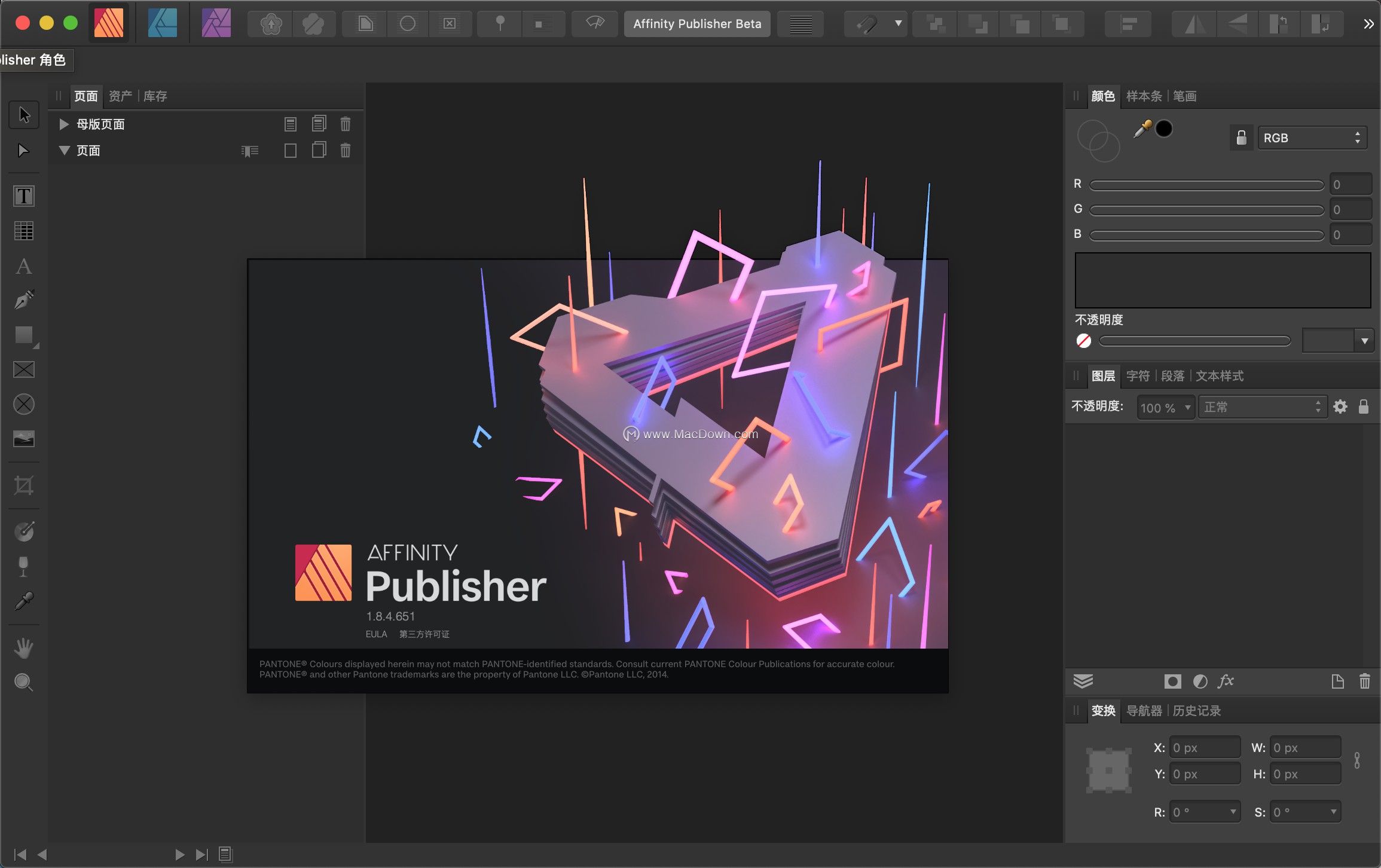This screenshot has height=868, width=1381.
Task: Delete layer trash icon
Action: point(1365,681)
